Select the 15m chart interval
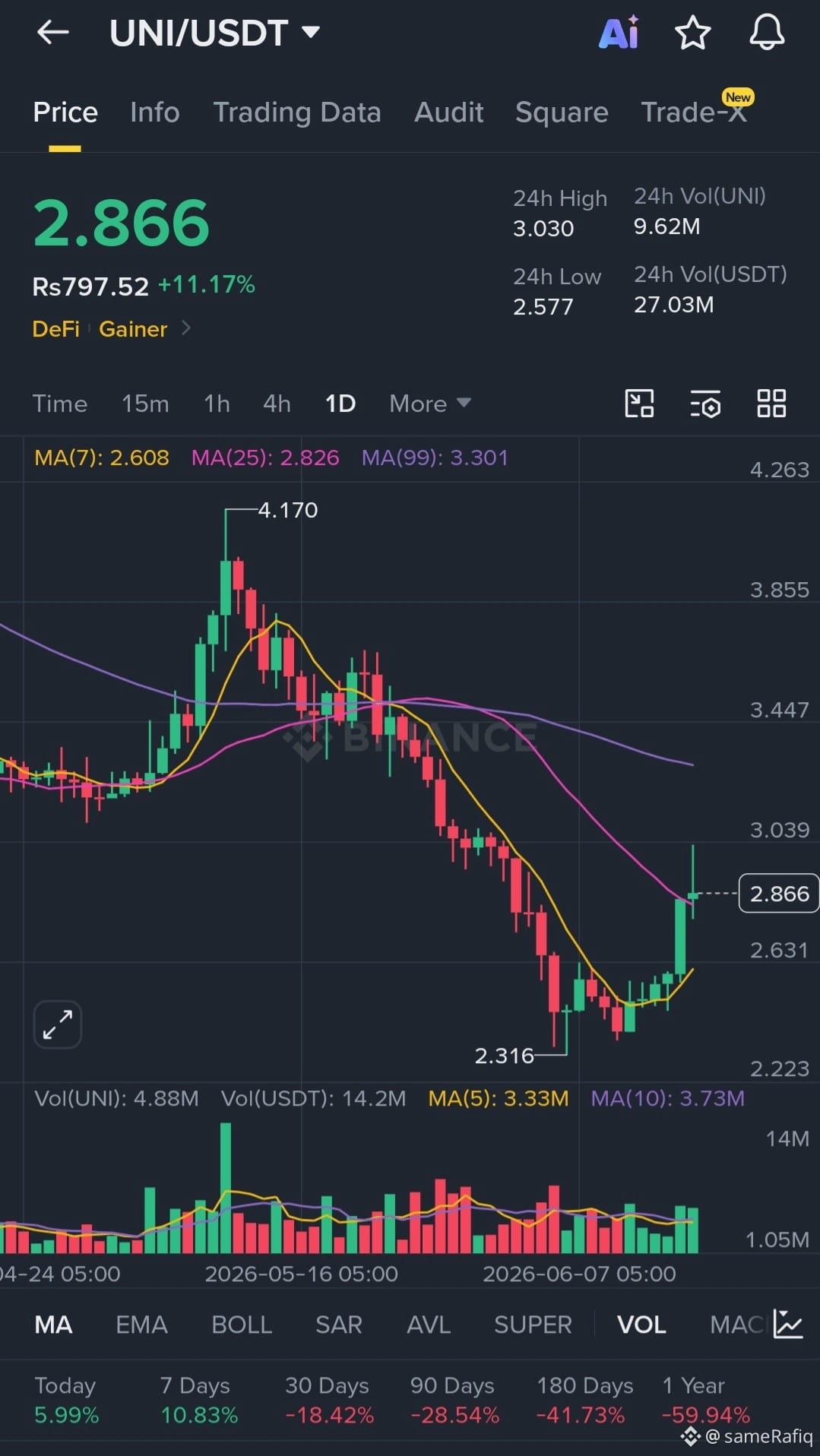This screenshot has width=820, height=1456. pyautogui.click(x=145, y=404)
